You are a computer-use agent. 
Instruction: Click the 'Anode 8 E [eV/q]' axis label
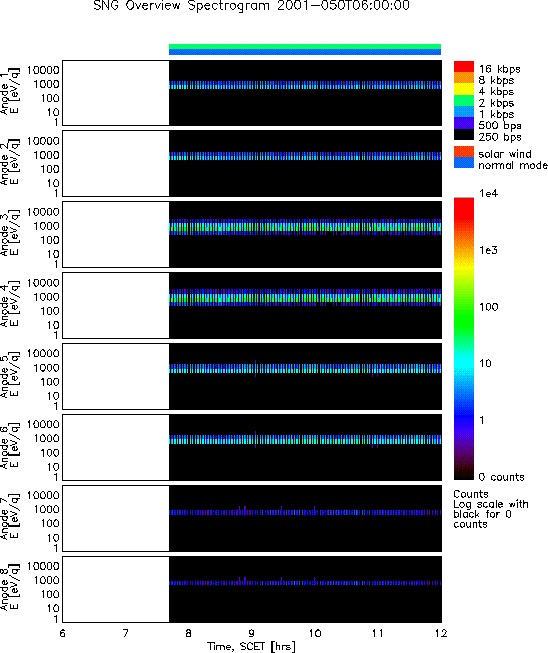pos(9,588)
